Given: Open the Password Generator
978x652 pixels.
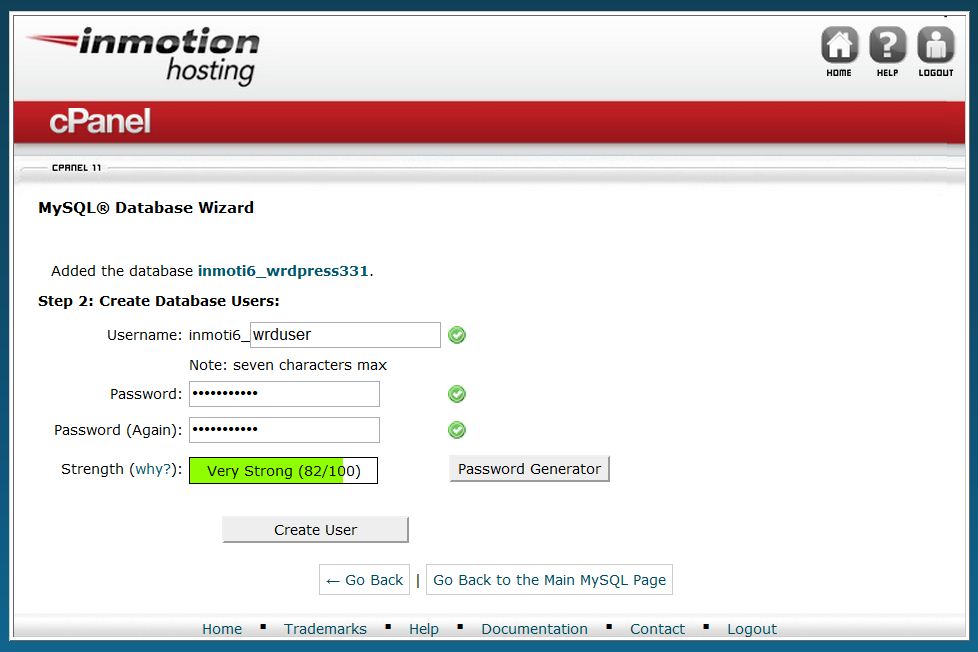Looking at the screenshot, I should pyautogui.click(x=529, y=469).
